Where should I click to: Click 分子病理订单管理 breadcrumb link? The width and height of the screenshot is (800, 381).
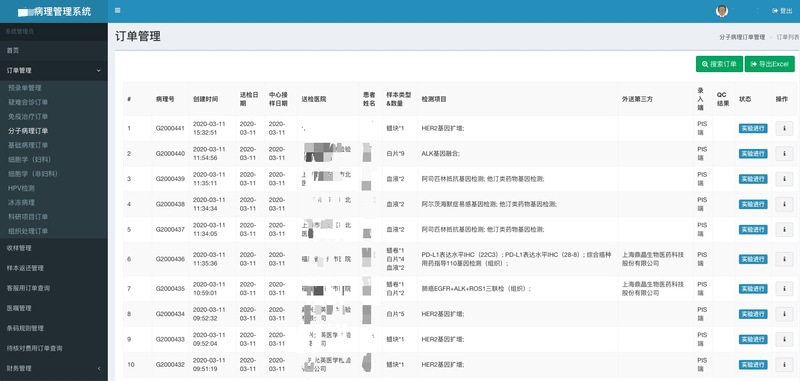click(x=742, y=37)
